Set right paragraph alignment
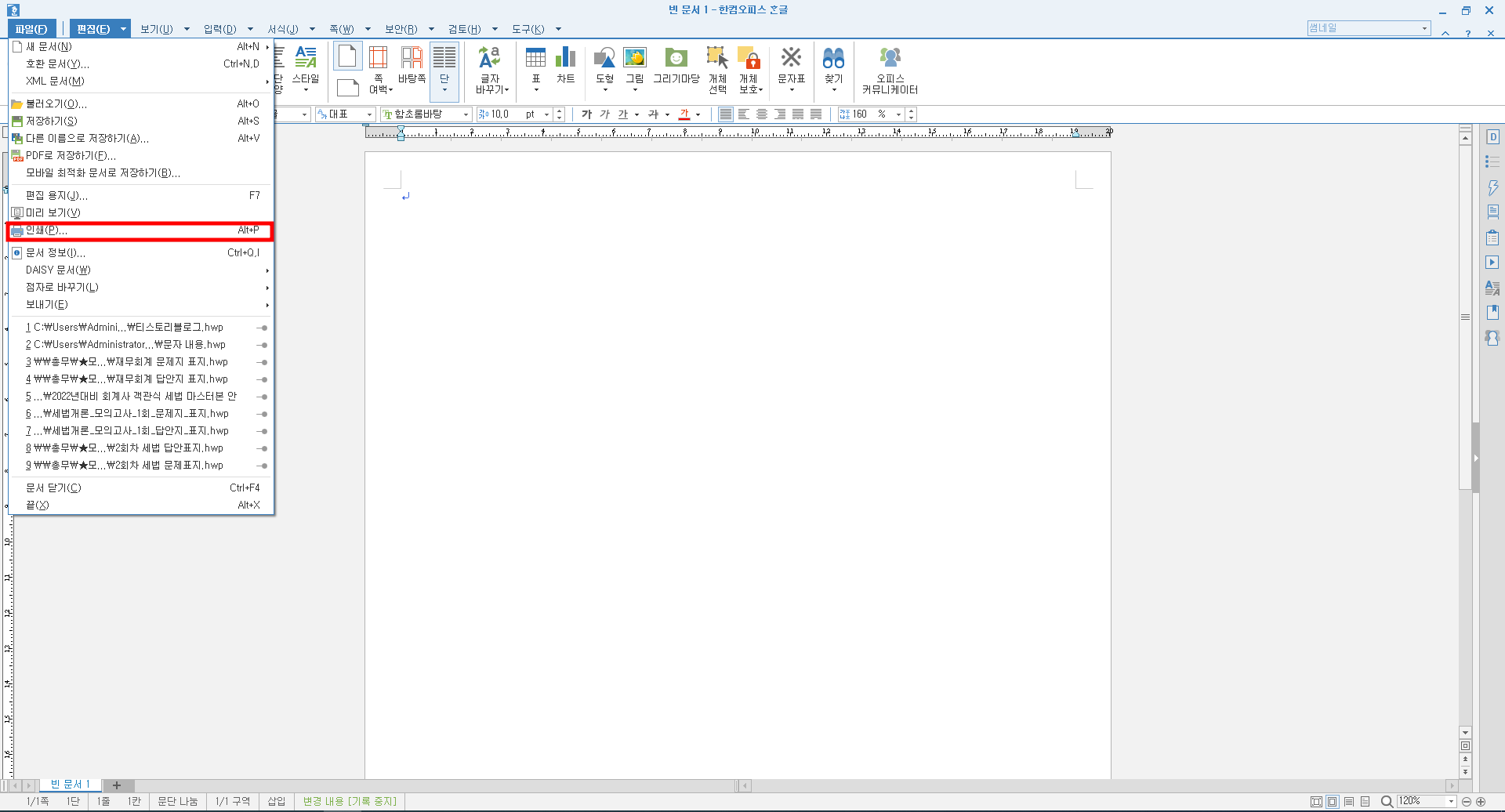 coord(780,114)
